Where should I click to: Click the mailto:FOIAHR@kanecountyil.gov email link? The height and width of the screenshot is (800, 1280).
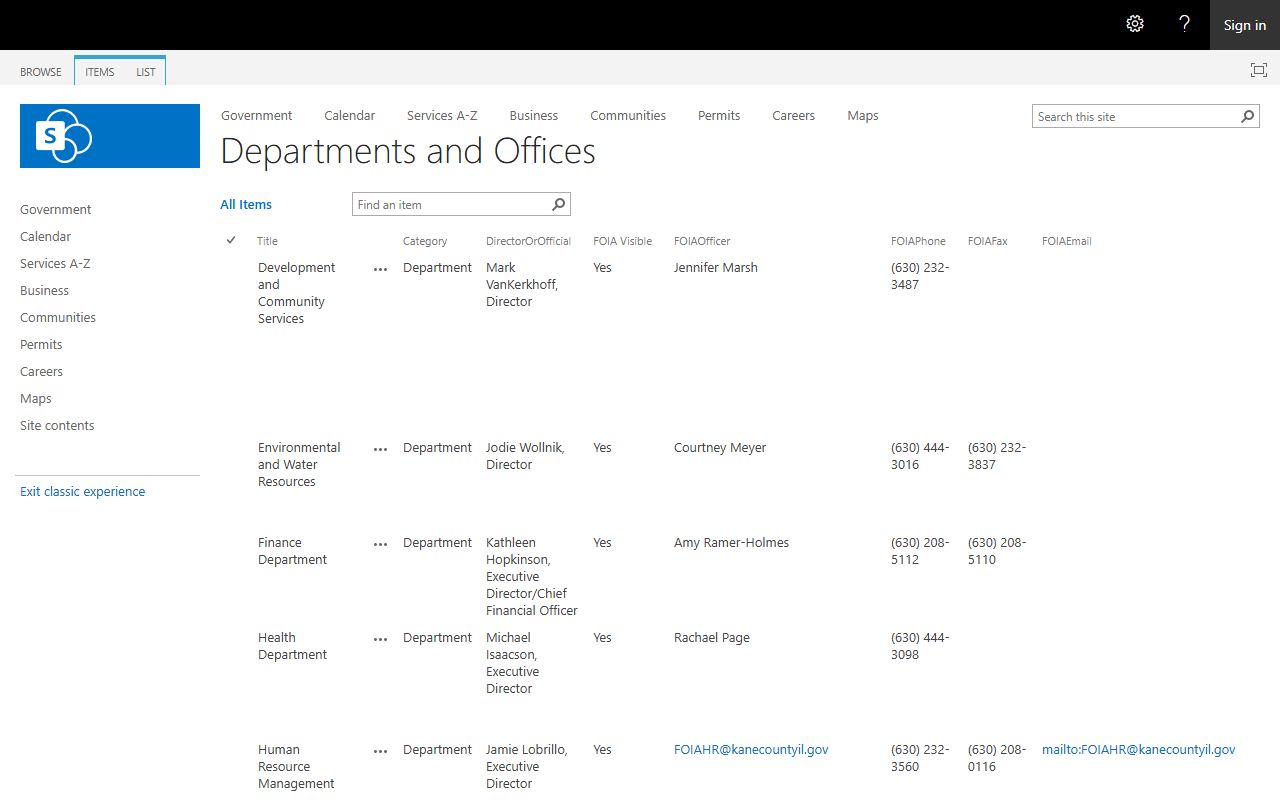click(x=1139, y=750)
